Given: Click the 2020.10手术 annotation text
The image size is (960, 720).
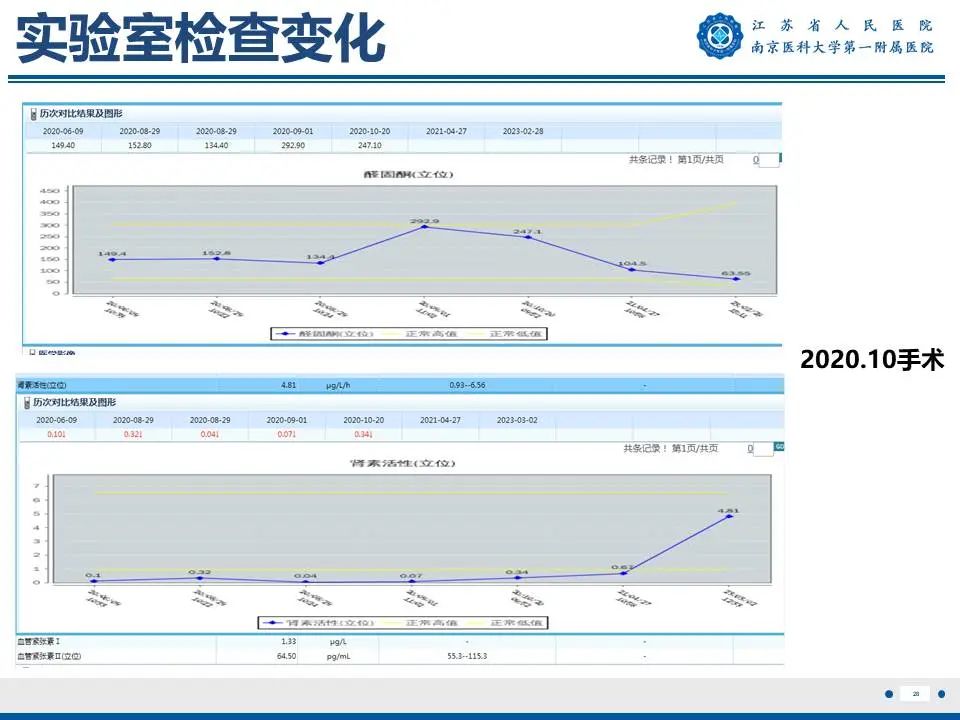Looking at the screenshot, I should point(872,359).
